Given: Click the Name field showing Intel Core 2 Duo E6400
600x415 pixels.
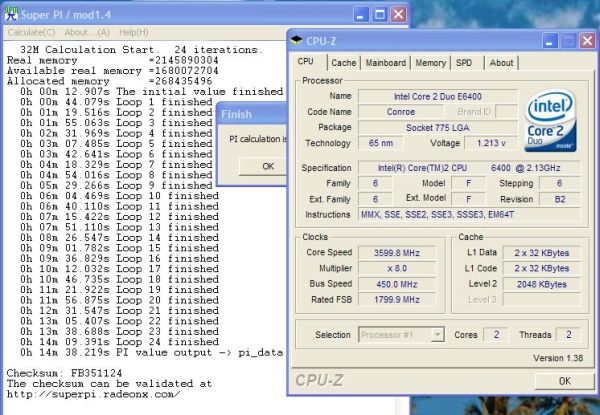Looking at the screenshot, I should point(438,96).
